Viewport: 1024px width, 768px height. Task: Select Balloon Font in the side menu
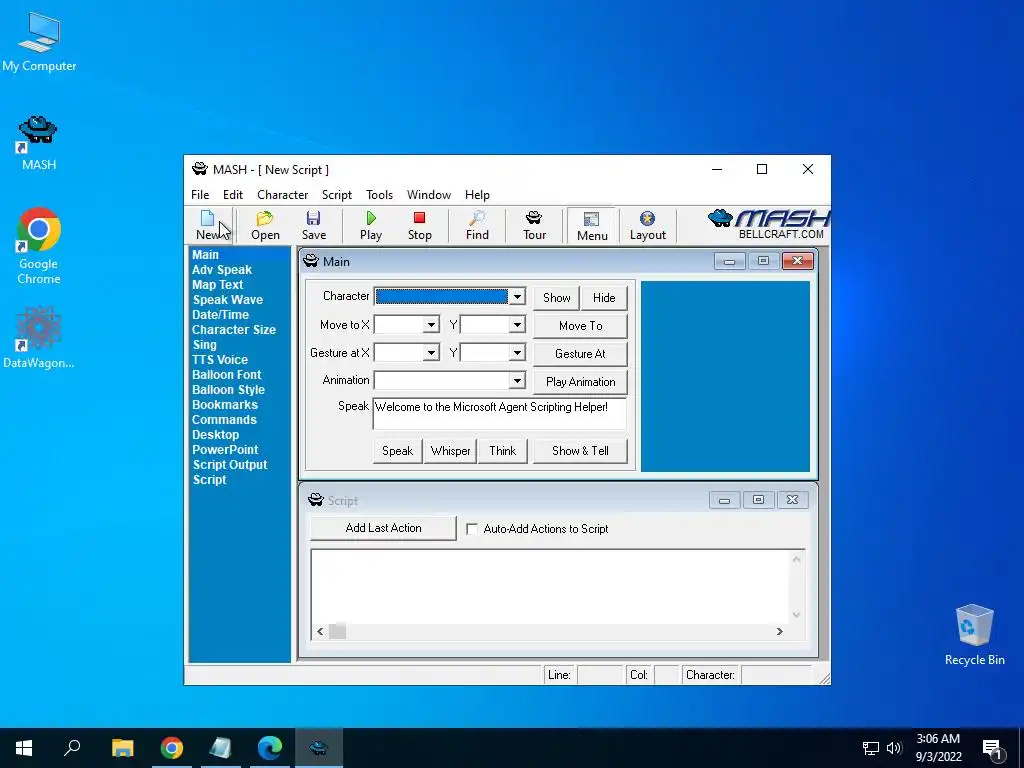(226, 375)
